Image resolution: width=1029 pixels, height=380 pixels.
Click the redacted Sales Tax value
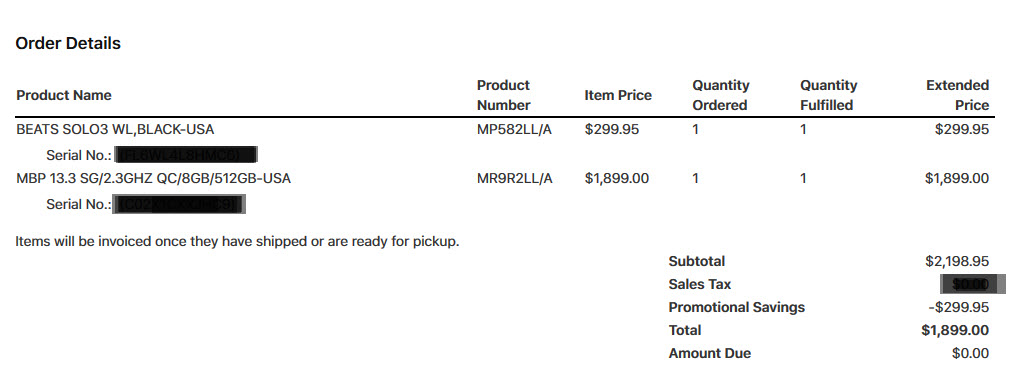click(973, 284)
